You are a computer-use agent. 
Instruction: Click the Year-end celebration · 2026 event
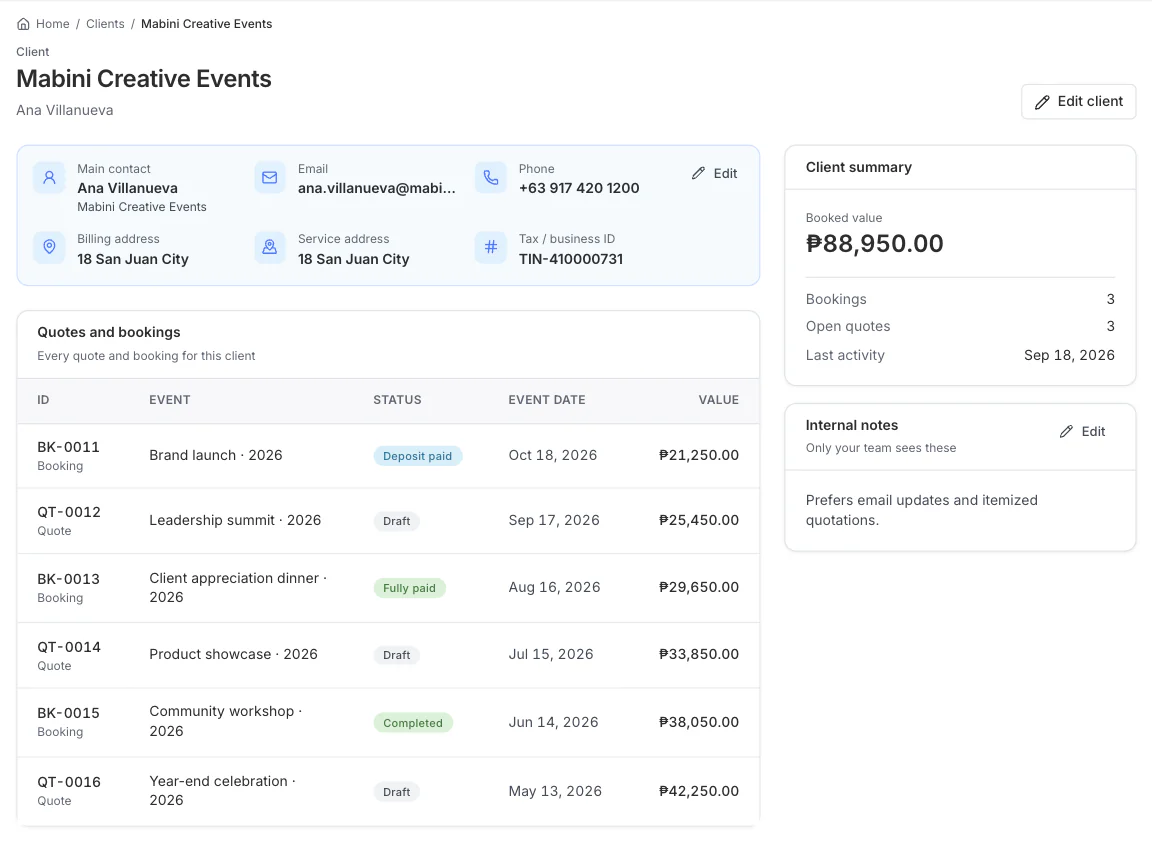click(x=223, y=791)
